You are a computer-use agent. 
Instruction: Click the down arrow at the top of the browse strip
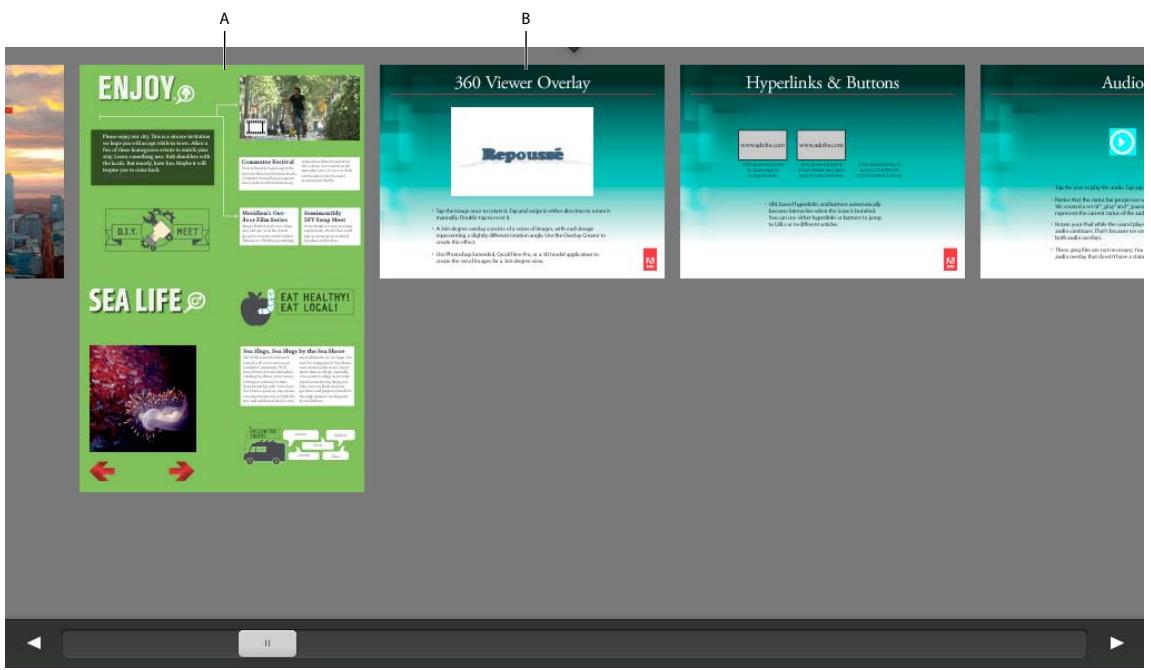(574, 50)
